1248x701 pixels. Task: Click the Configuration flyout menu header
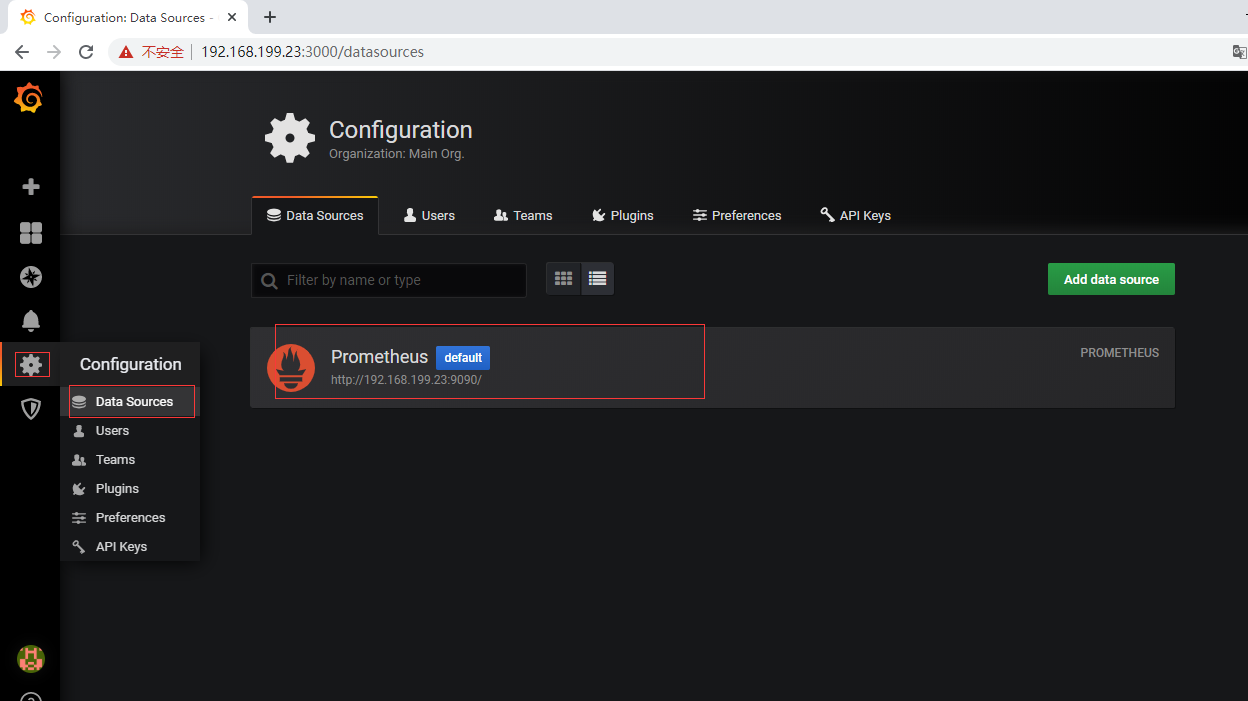[x=130, y=364]
